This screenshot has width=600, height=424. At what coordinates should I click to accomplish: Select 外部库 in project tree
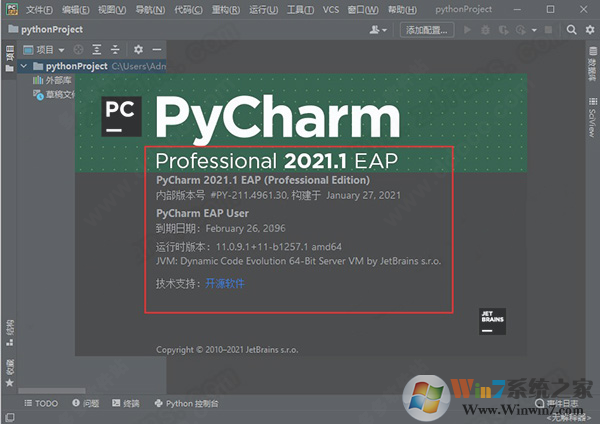coord(52,80)
